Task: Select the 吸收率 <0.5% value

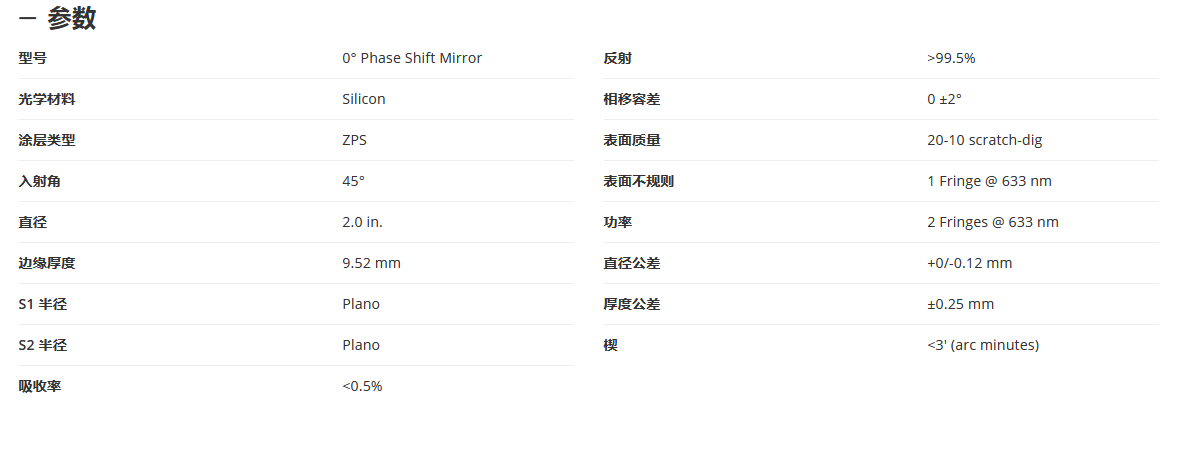Action: [x=362, y=386]
